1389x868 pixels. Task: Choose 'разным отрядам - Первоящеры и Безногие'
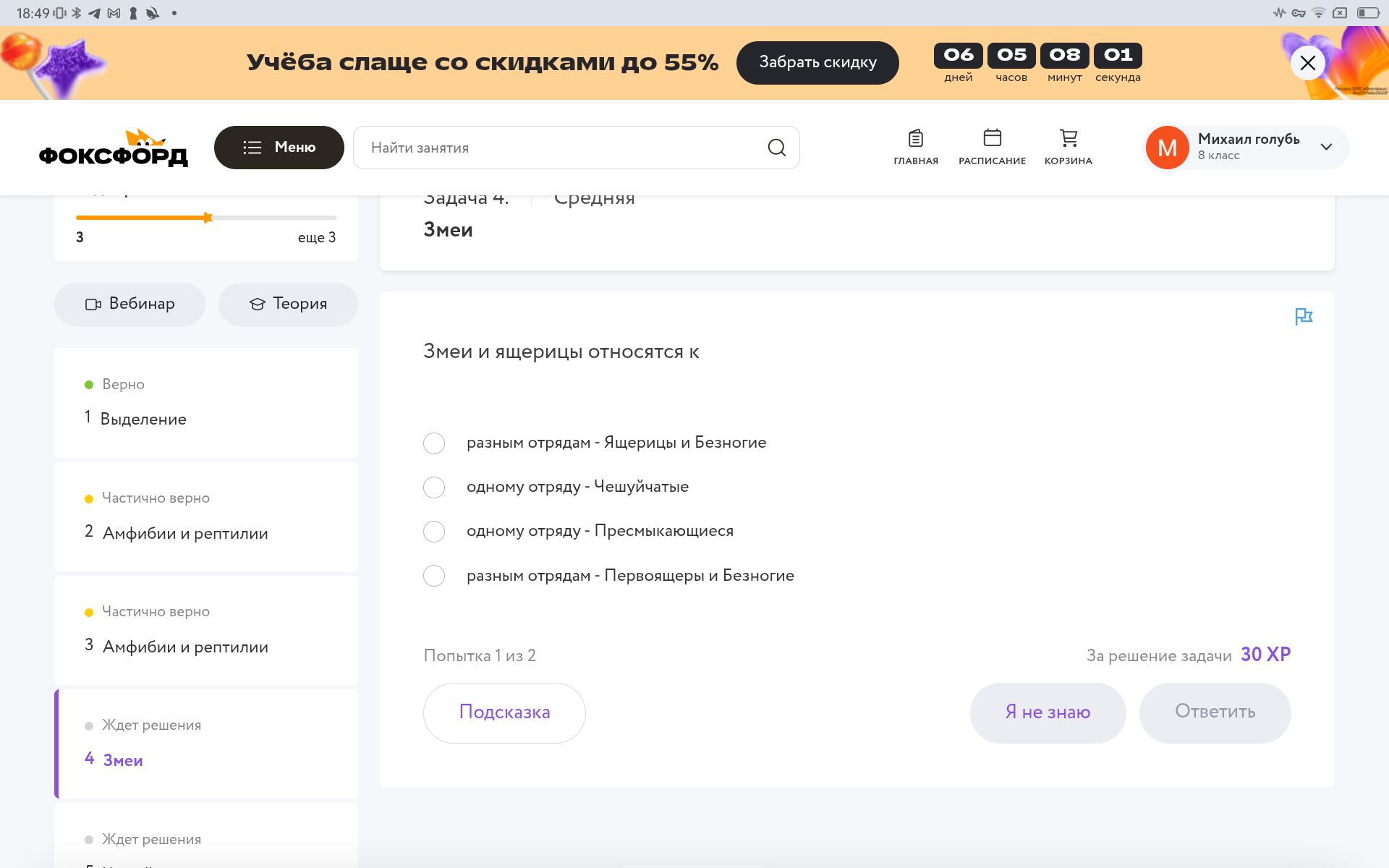(434, 576)
